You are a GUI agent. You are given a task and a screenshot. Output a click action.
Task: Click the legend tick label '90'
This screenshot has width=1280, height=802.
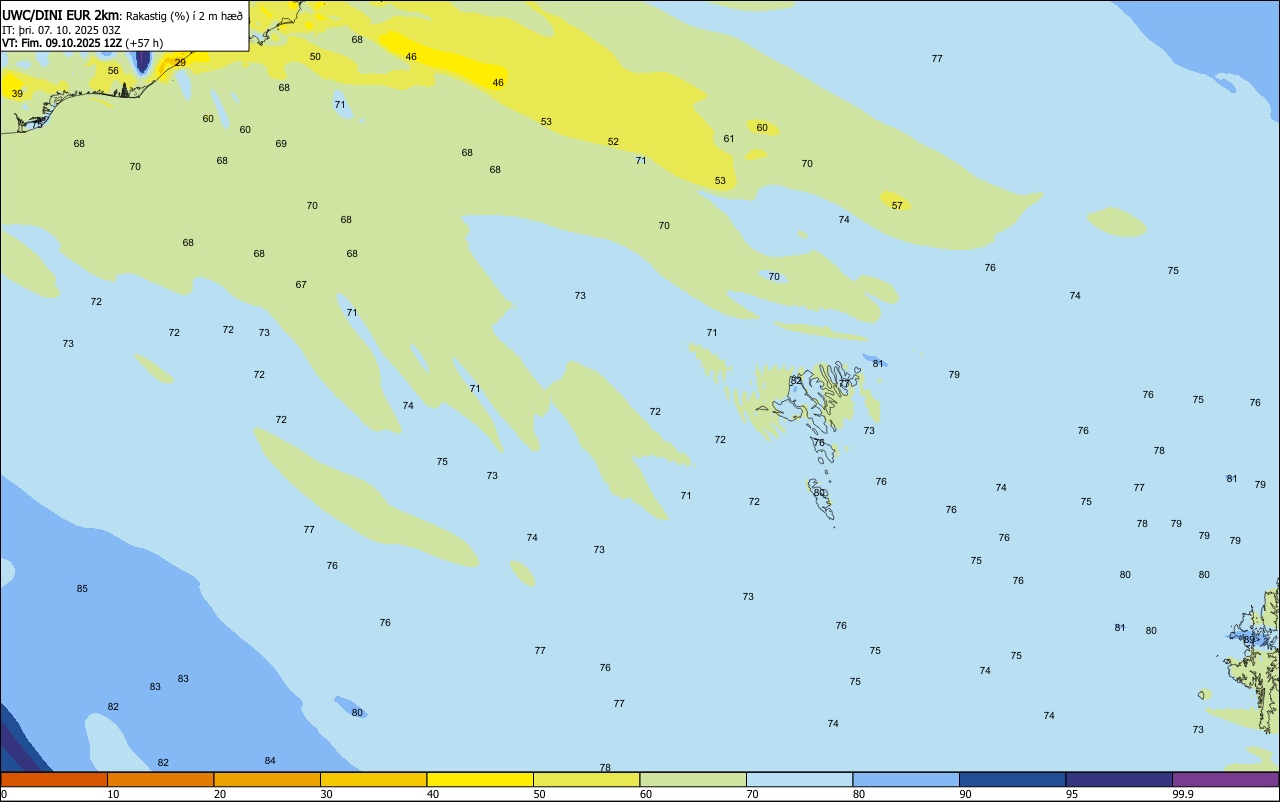tap(965, 794)
